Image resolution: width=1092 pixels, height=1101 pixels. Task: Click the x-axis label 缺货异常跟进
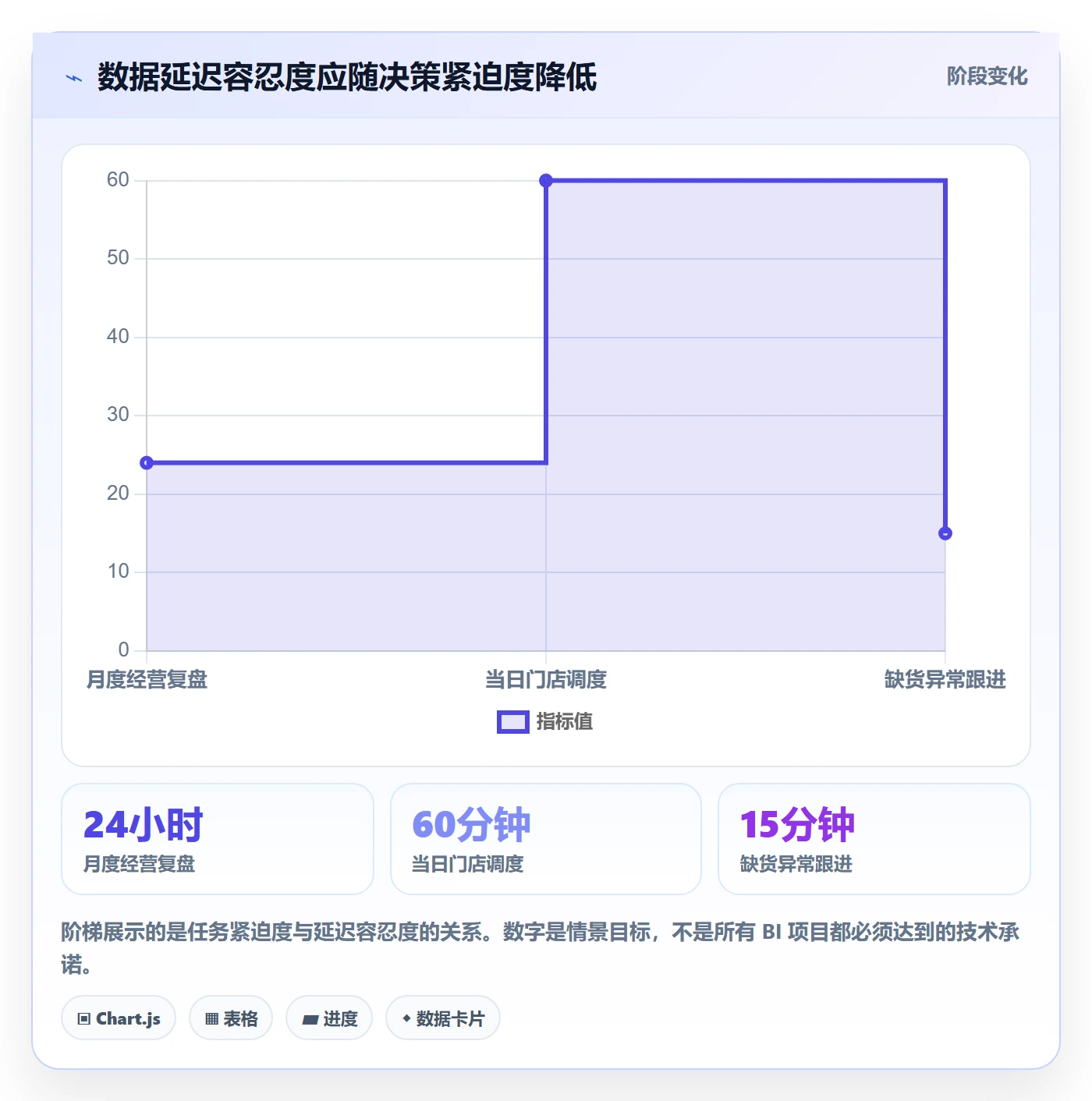coord(945,680)
